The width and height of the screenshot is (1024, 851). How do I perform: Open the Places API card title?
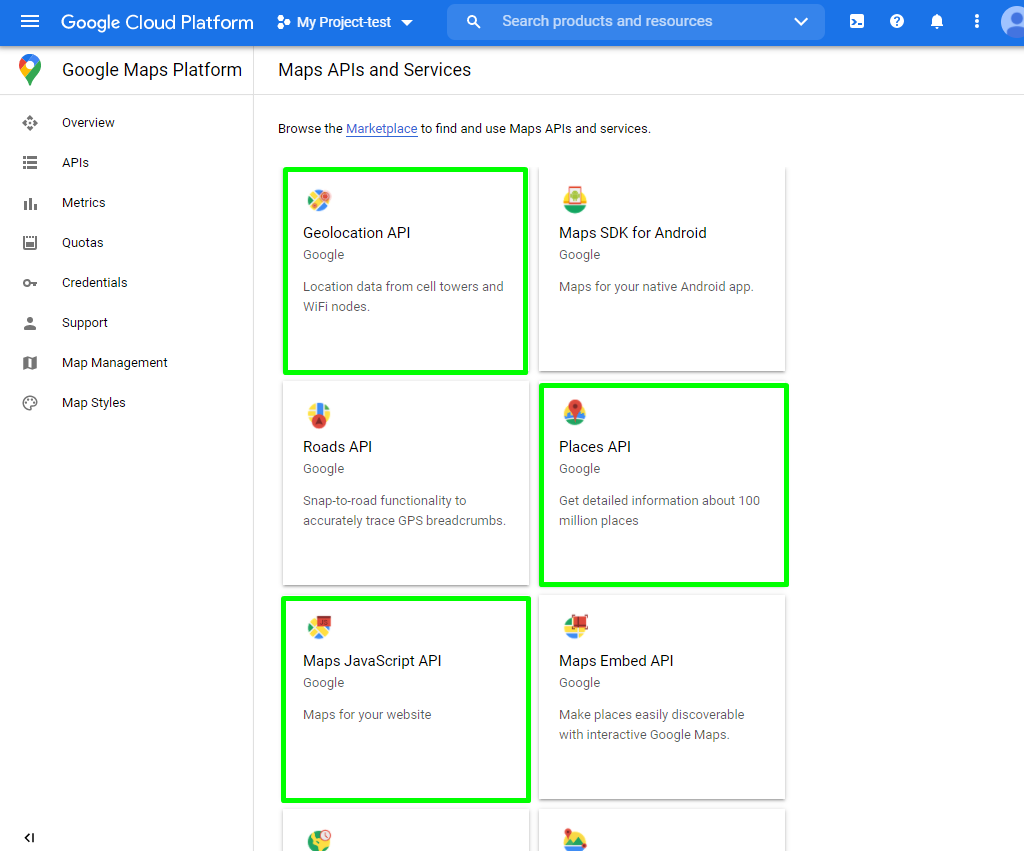click(x=595, y=447)
